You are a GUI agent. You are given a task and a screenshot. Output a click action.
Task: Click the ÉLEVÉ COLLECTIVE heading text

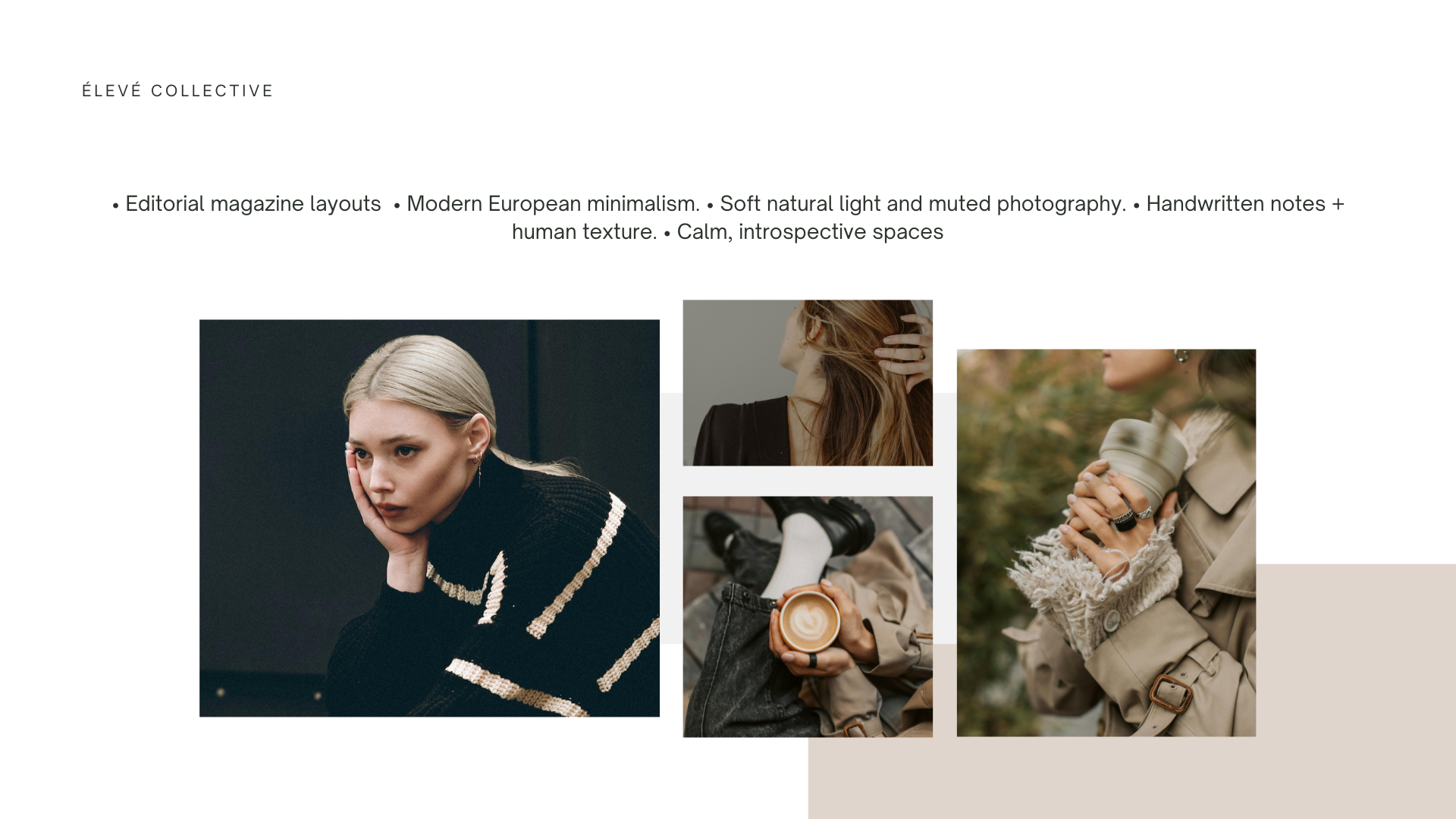(177, 91)
